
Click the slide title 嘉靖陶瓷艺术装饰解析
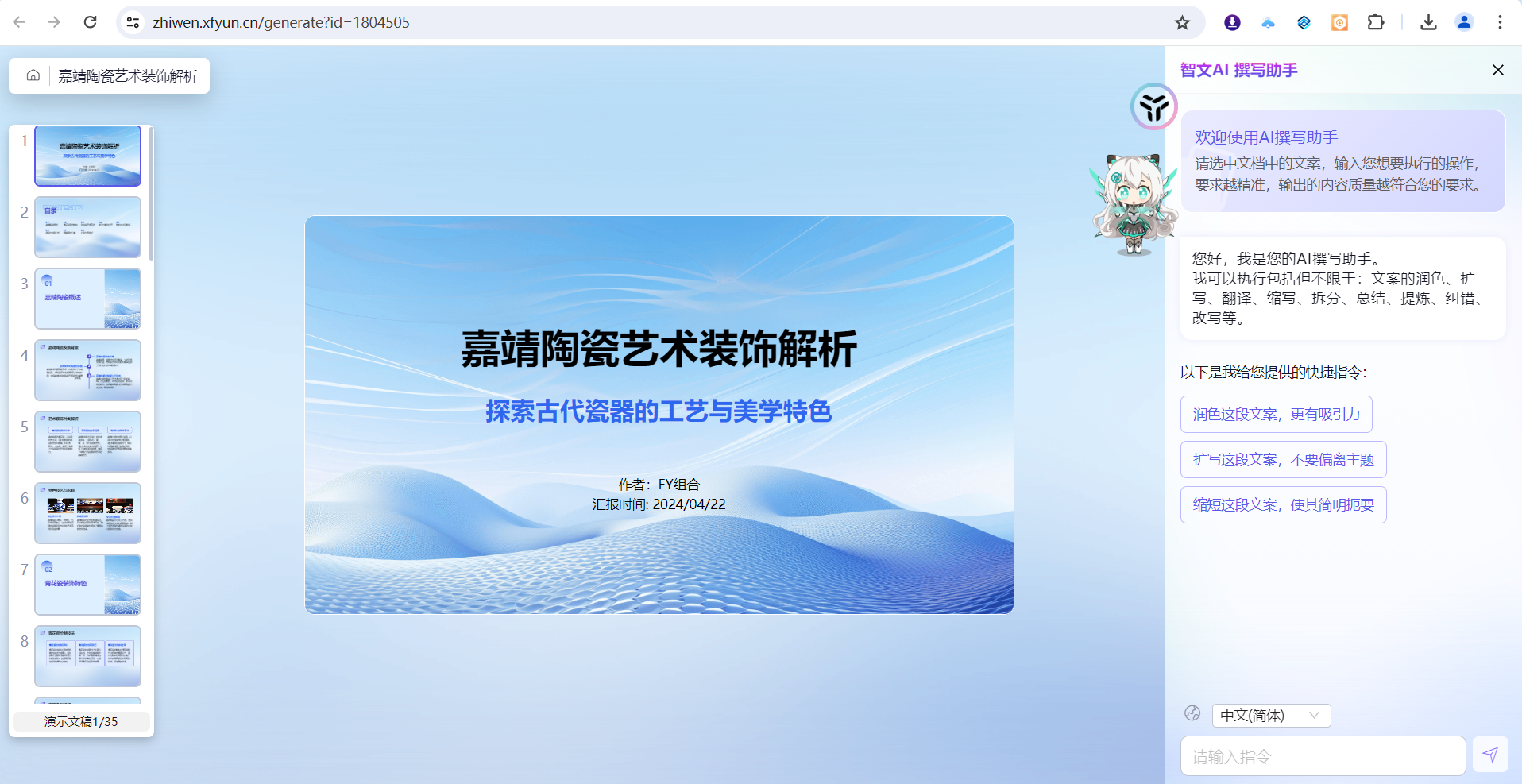point(659,349)
